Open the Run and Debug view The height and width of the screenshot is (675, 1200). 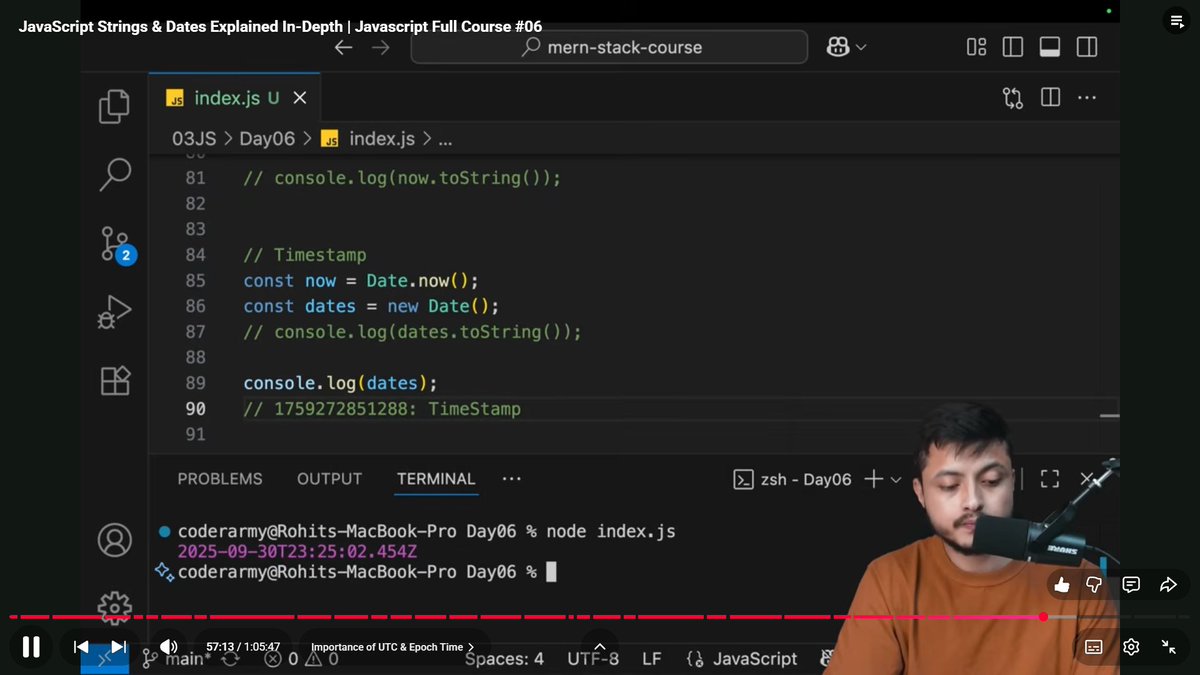coord(114,311)
